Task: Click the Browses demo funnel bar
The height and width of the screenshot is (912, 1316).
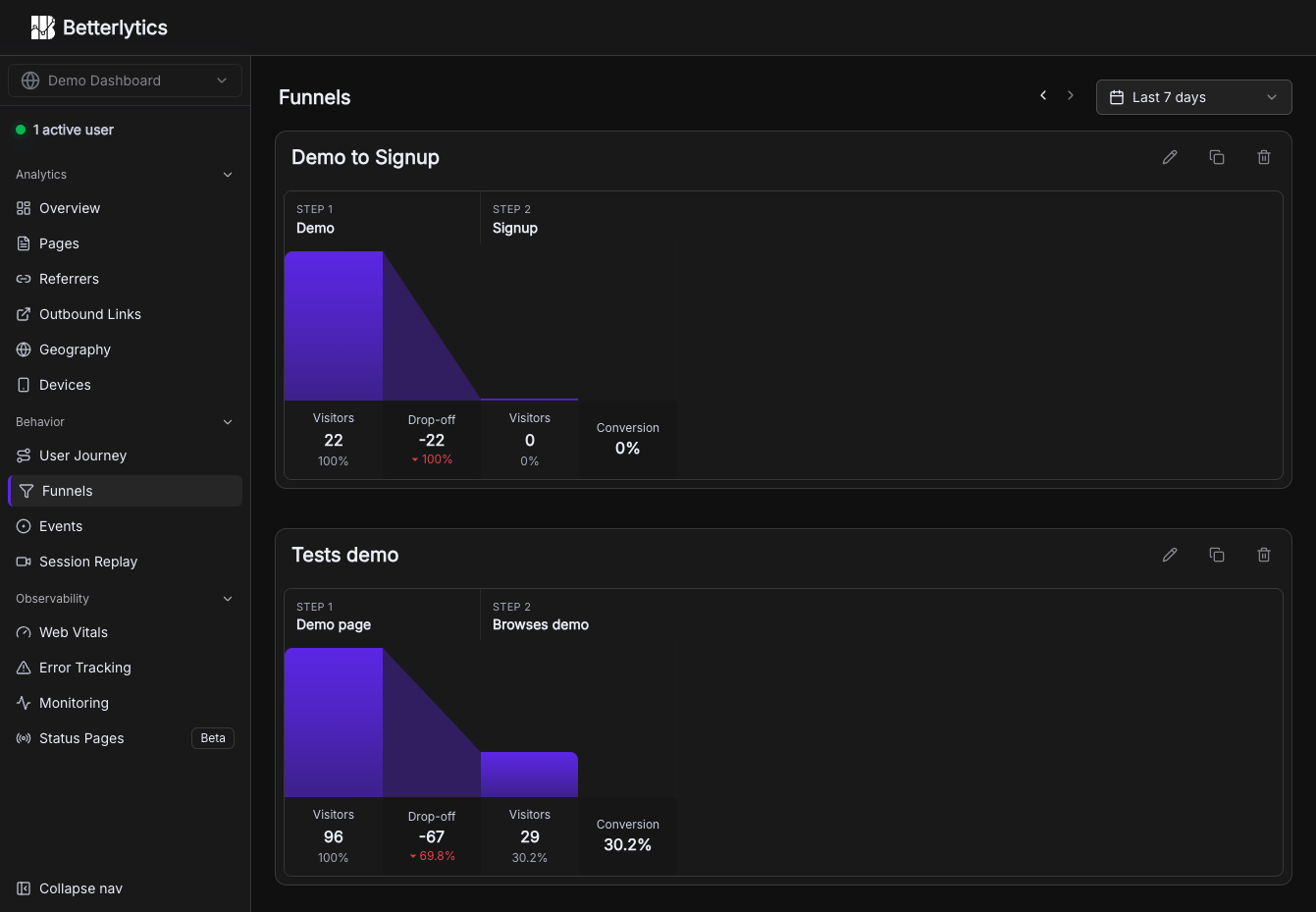Action: click(x=530, y=775)
